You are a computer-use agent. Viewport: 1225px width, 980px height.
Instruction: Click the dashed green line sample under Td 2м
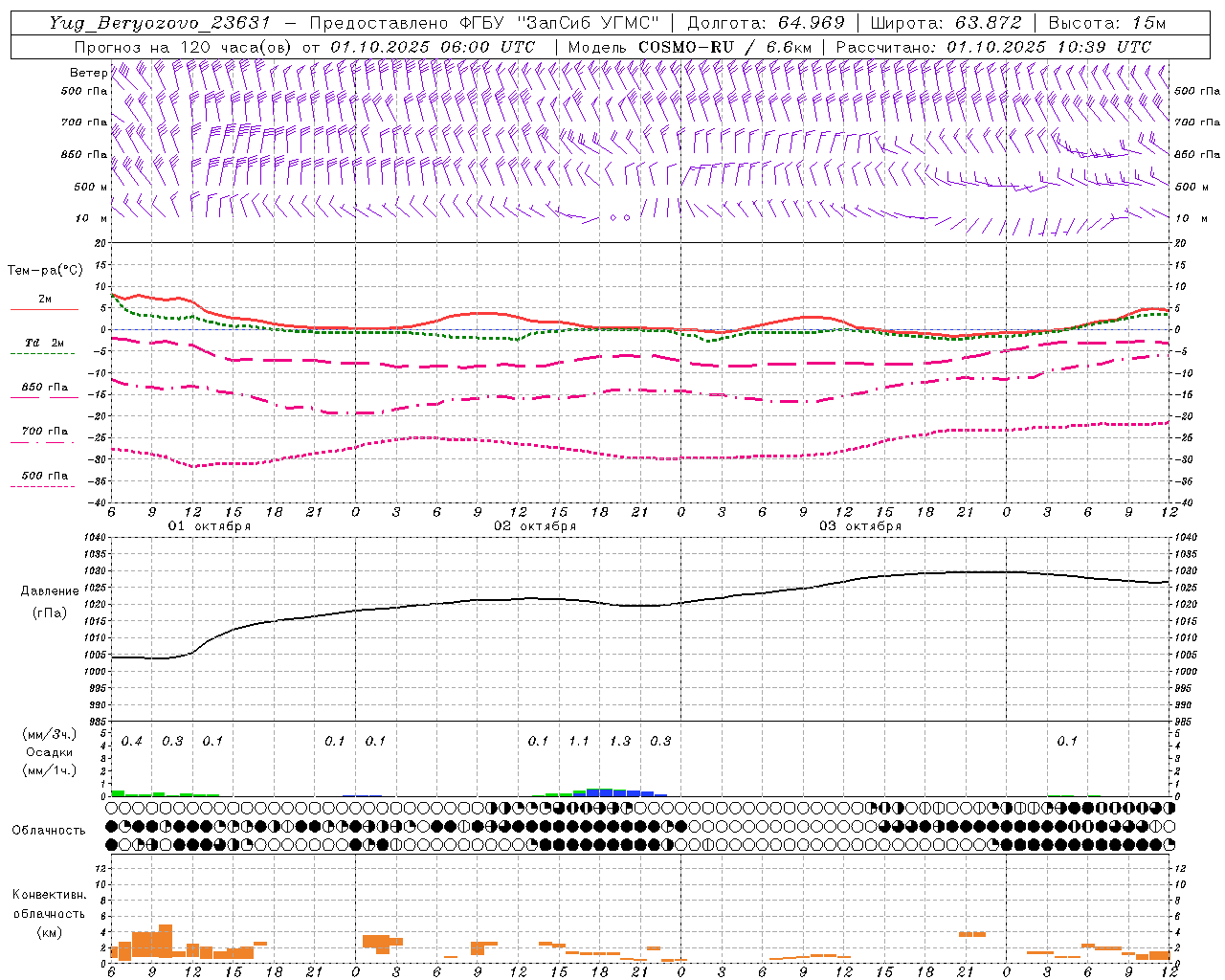point(42,353)
